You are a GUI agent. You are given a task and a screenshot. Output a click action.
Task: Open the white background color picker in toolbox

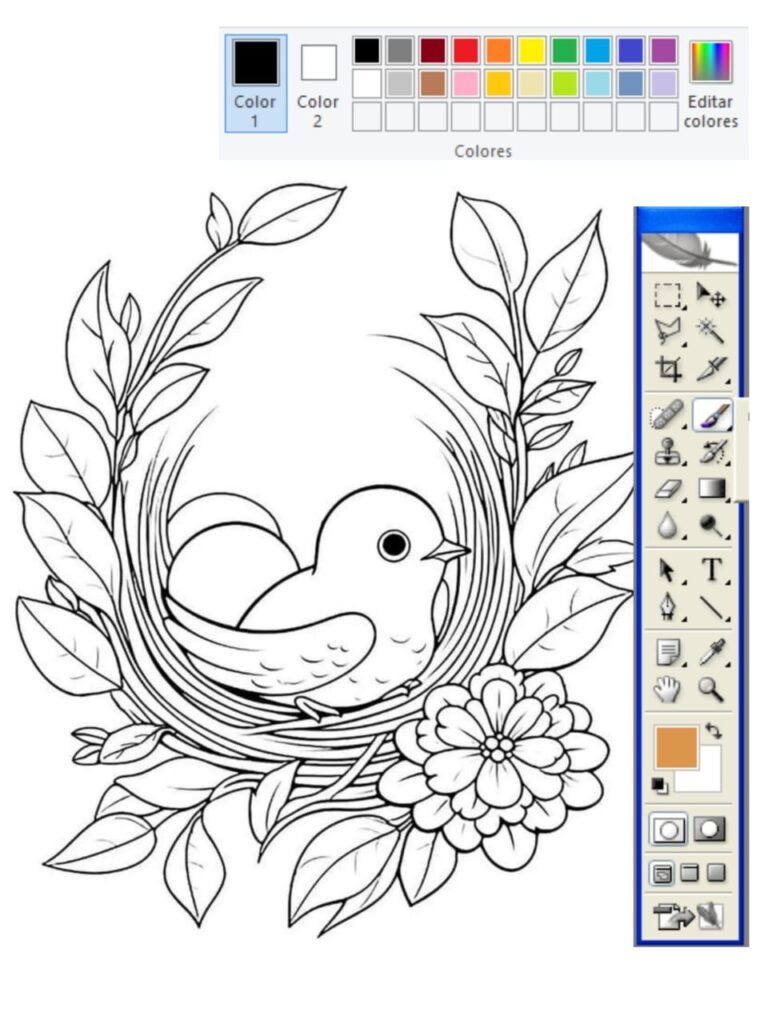[709, 777]
